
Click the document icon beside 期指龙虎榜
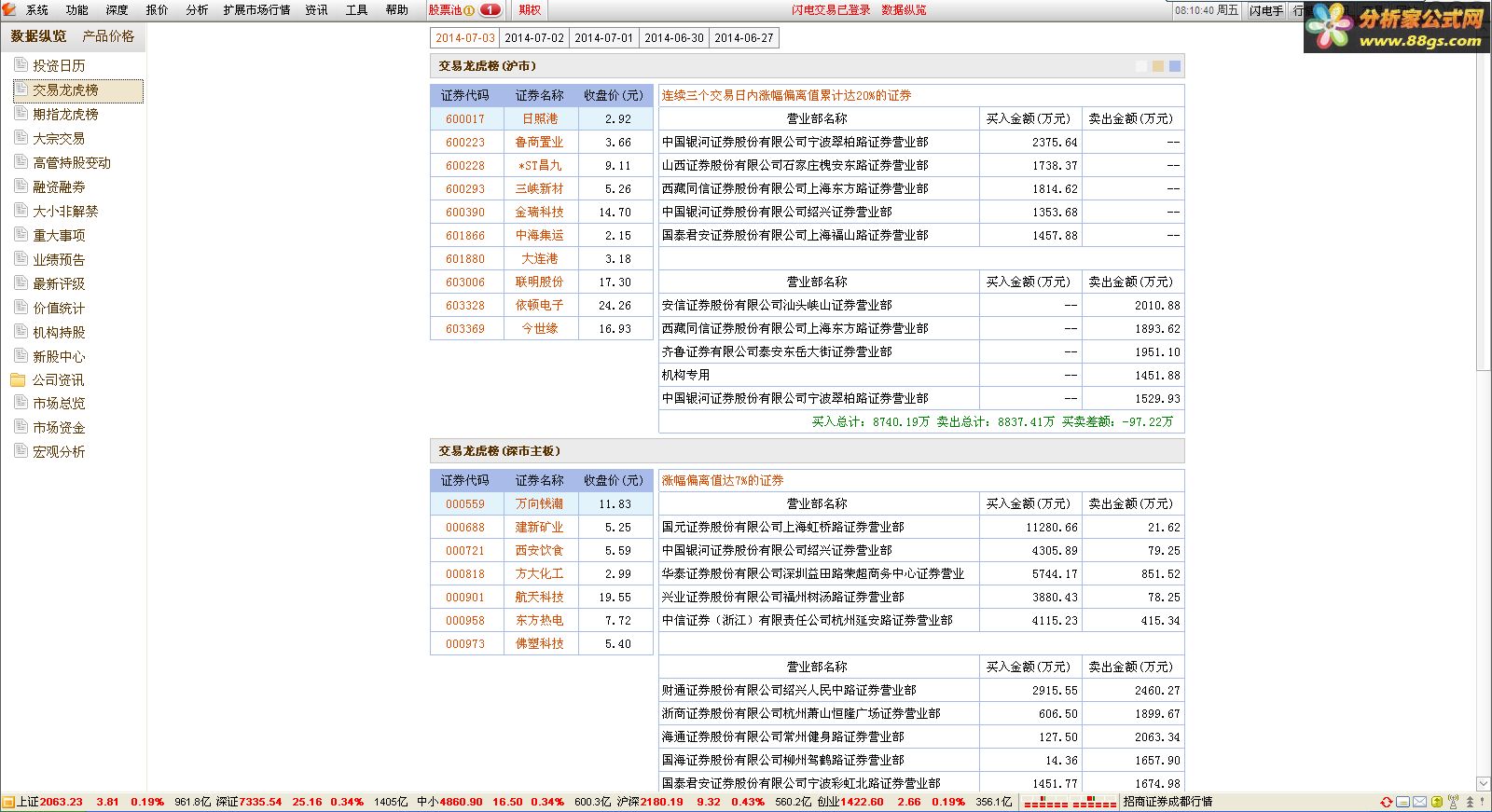(x=21, y=113)
